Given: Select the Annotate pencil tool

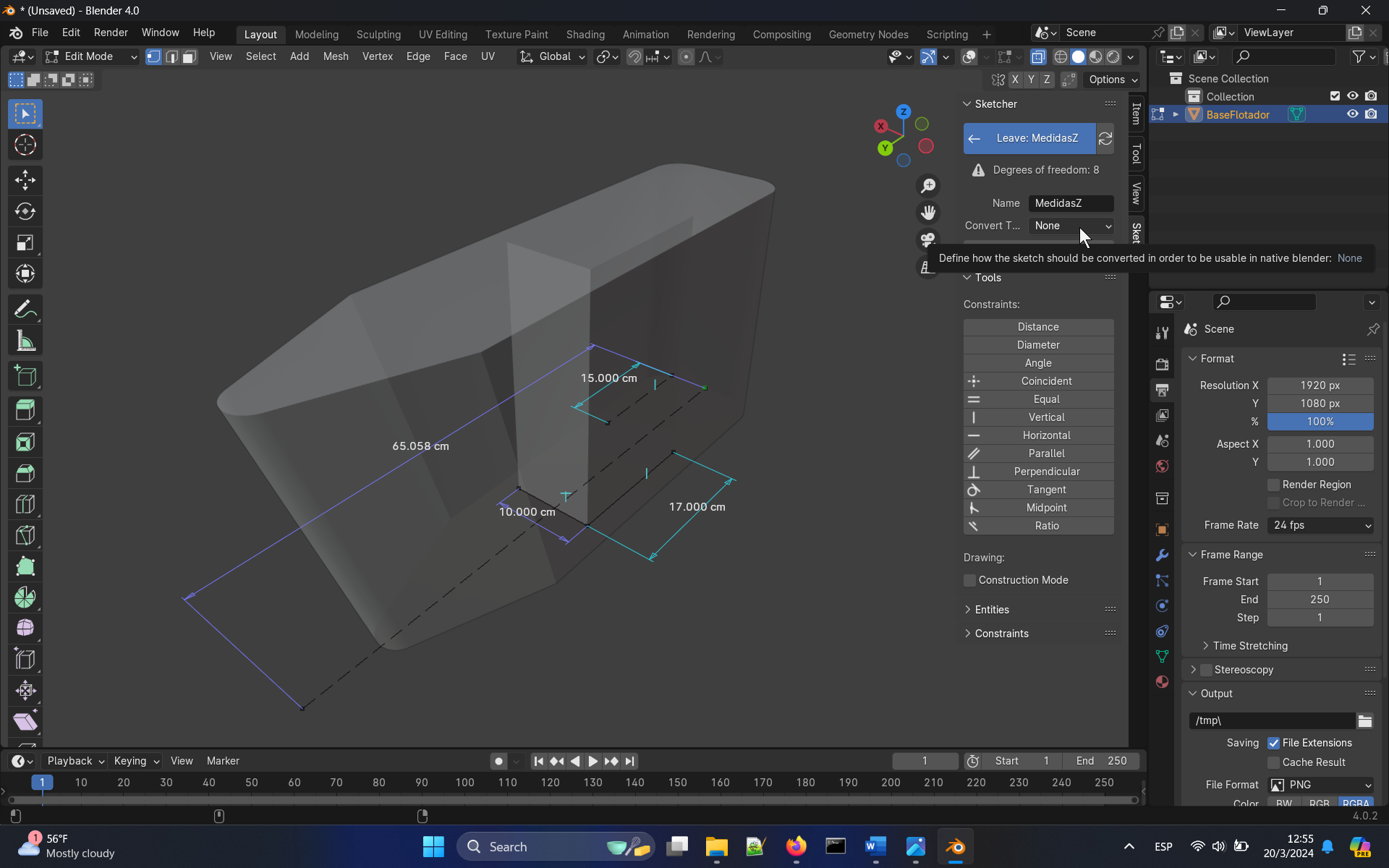Looking at the screenshot, I should 25,310.
